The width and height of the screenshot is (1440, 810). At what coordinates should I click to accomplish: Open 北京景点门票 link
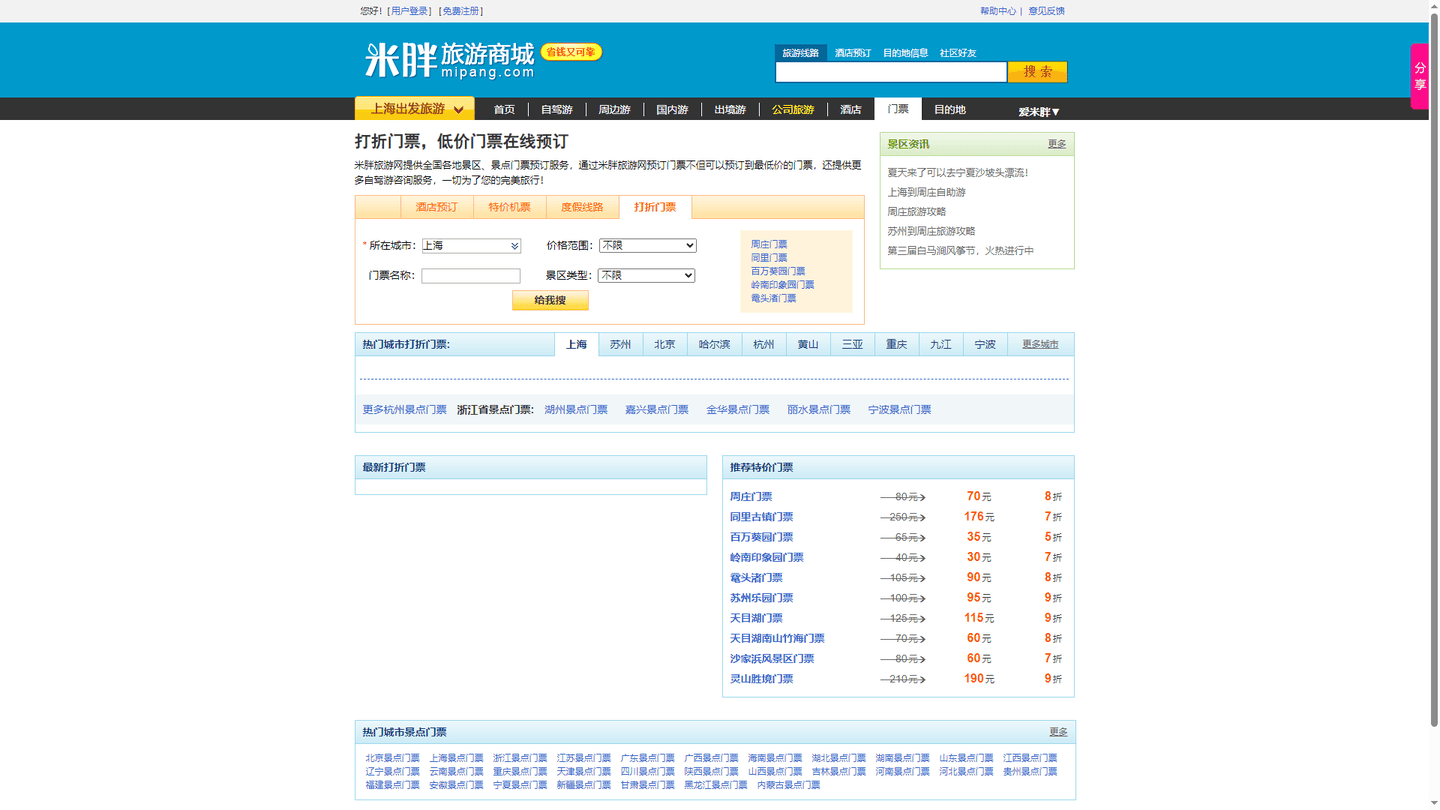tap(393, 758)
